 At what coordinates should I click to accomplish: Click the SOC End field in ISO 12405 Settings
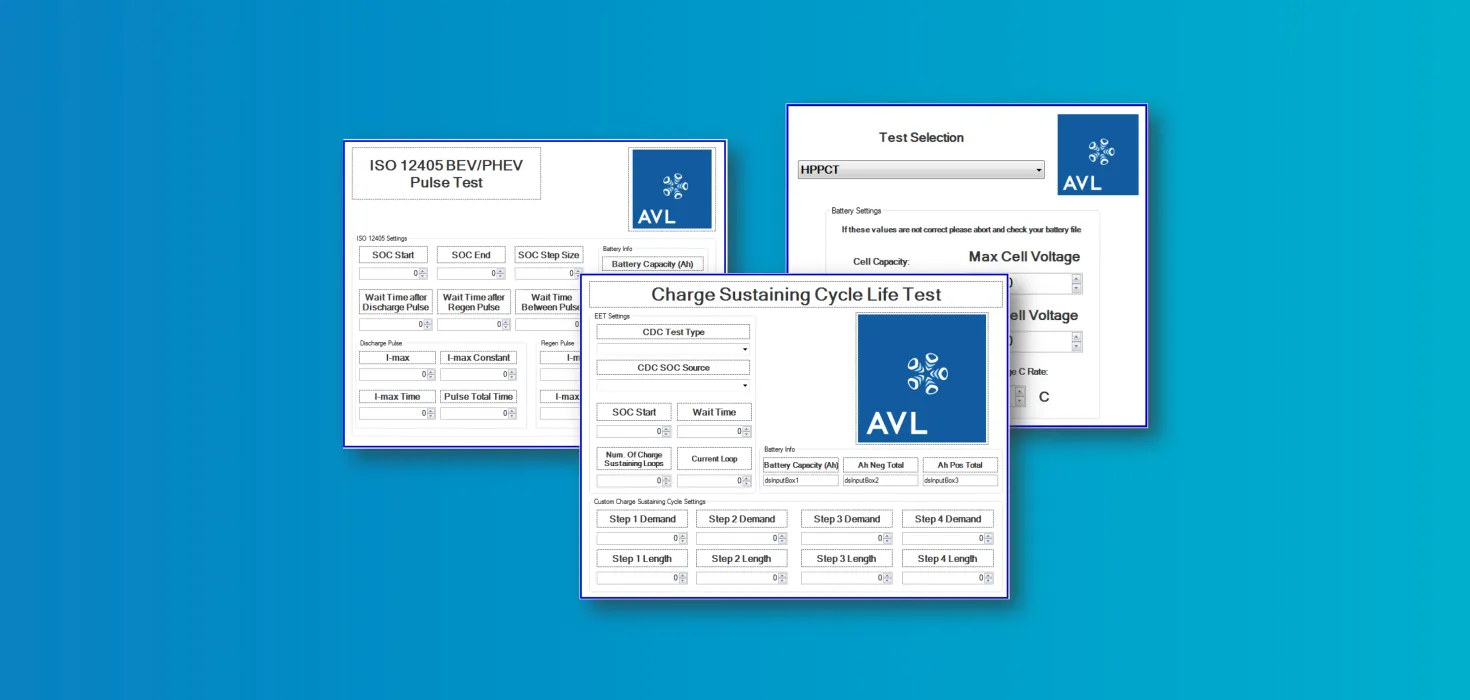click(x=466, y=273)
